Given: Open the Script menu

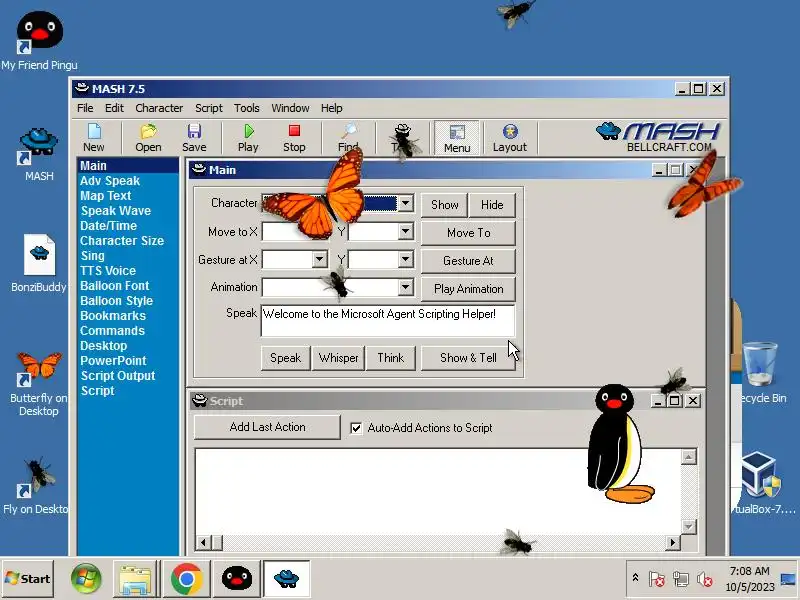Looking at the screenshot, I should coord(209,108).
